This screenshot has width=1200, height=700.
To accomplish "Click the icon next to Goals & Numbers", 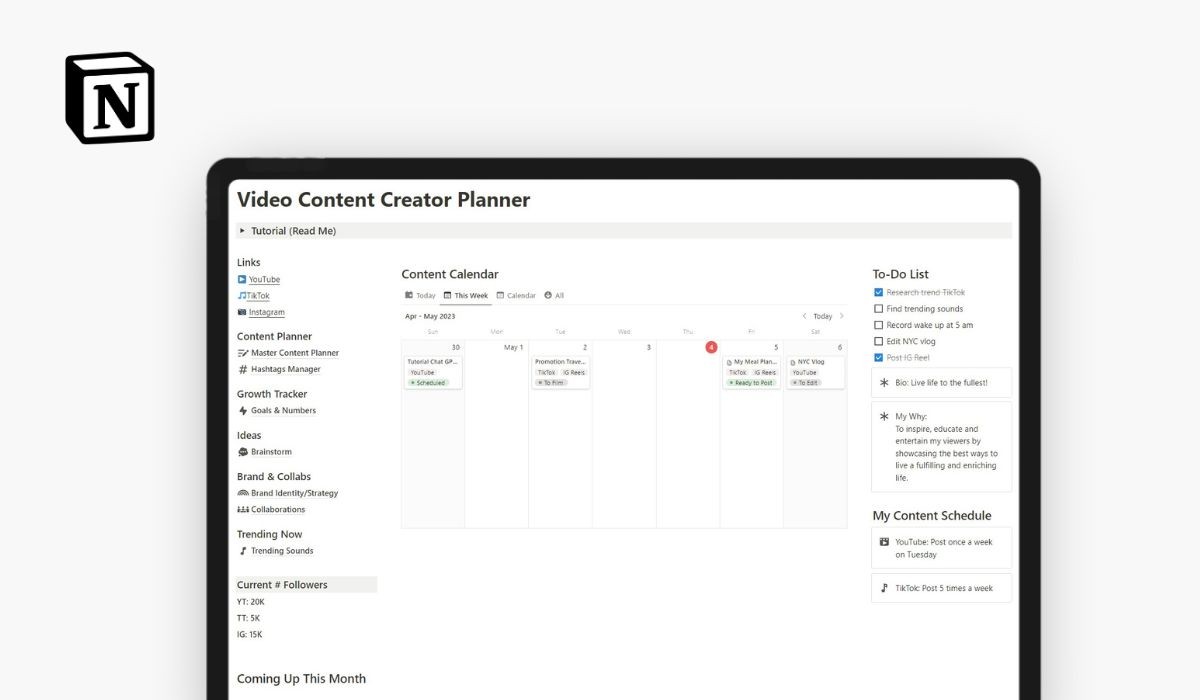I will coord(242,411).
